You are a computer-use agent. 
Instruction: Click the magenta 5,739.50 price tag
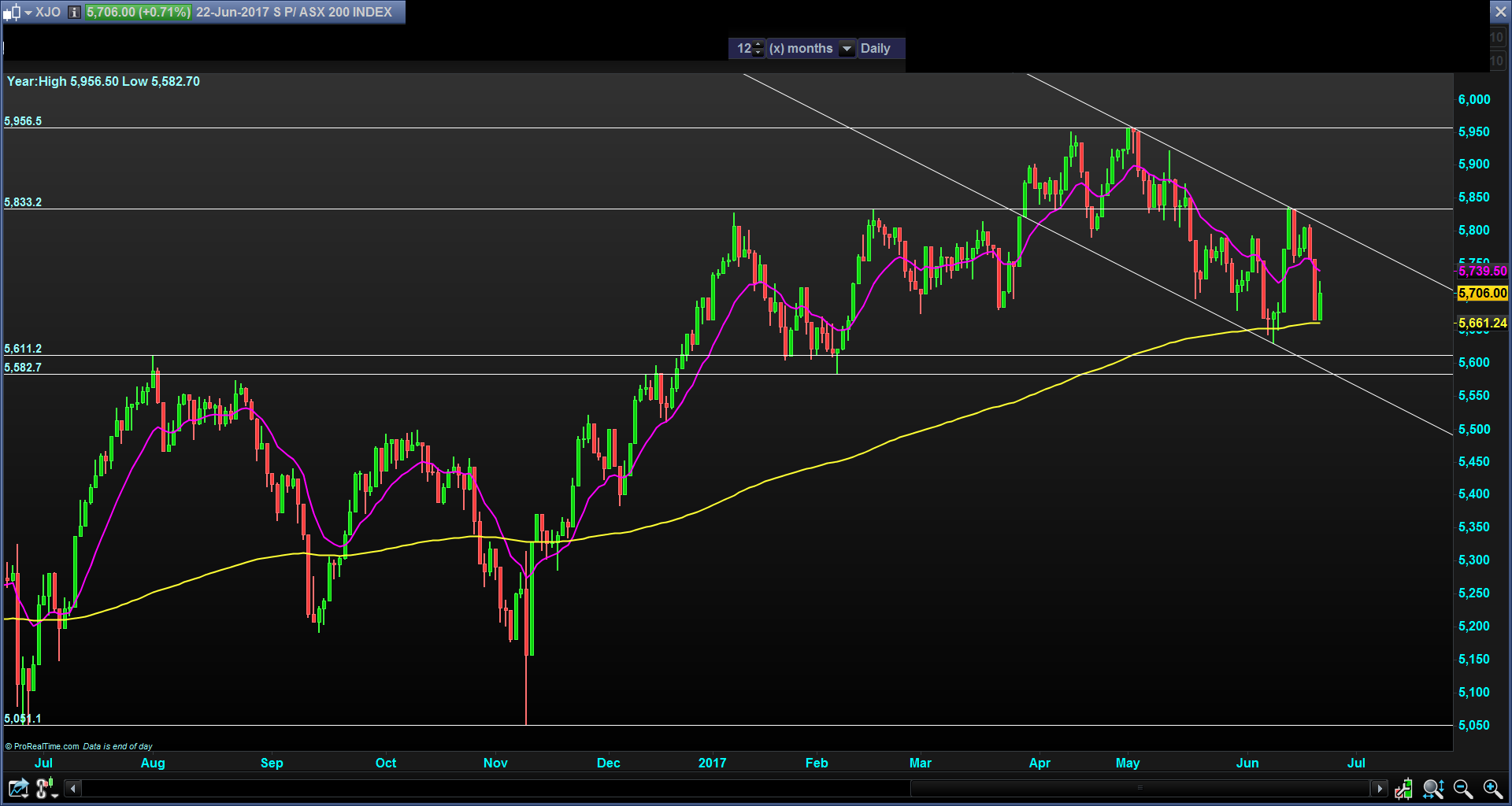[x=1482, y=271]
